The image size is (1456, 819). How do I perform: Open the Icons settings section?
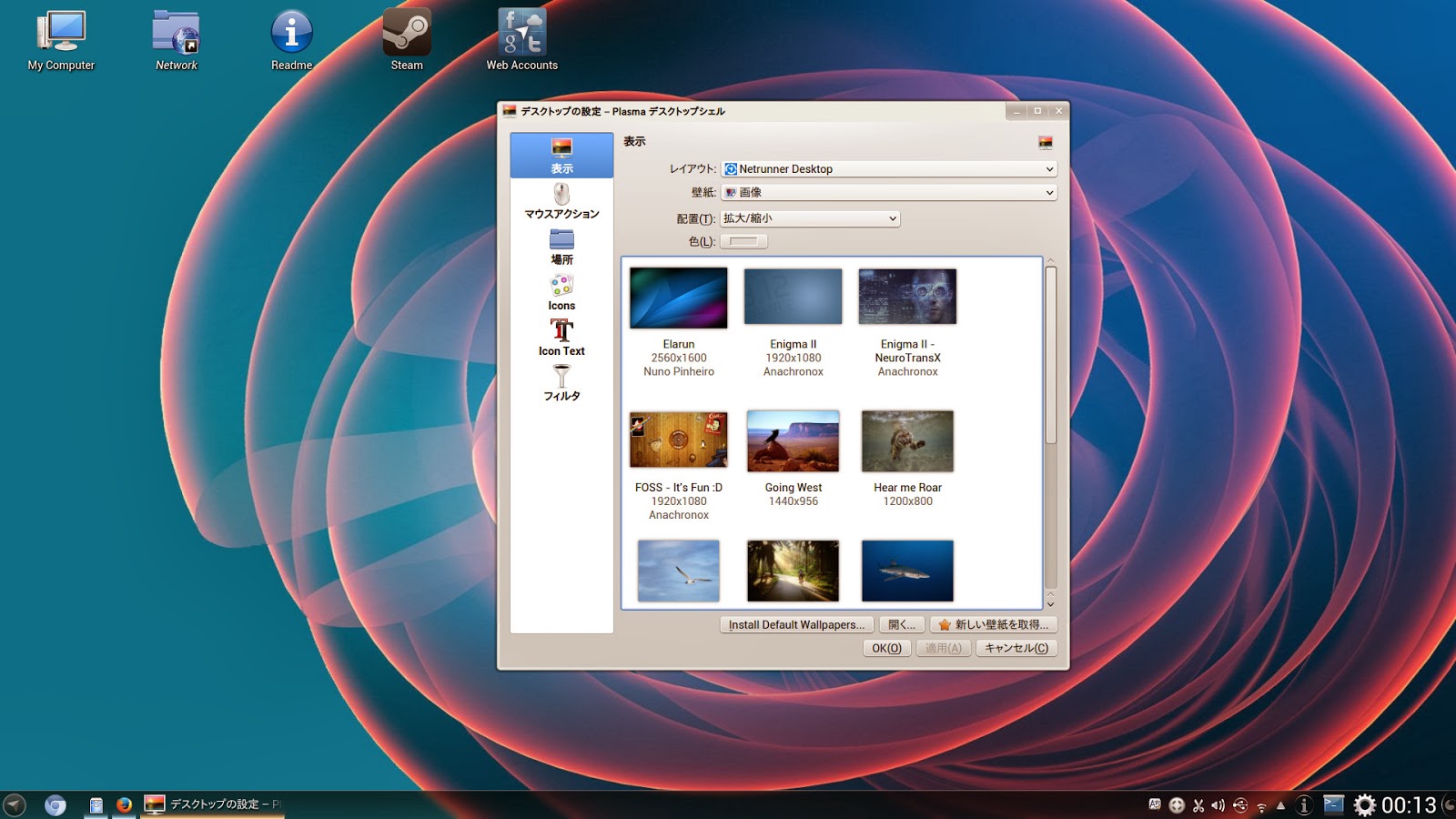[x=561, y=291]
